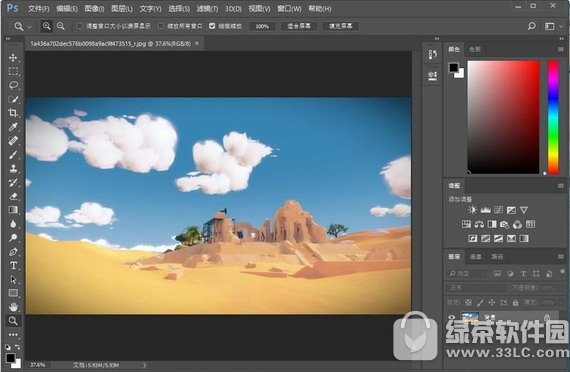Open the Color panel menu
The width and height of the screenshot is (570, 372).
(x=561, y=49)
